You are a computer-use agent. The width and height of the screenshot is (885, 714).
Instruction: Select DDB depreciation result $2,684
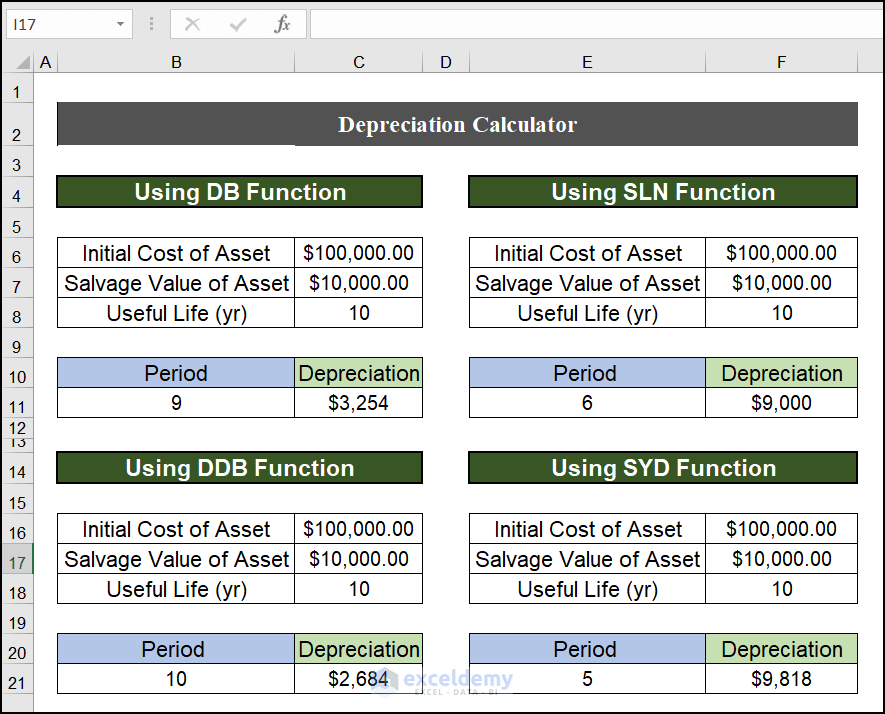point(358,678)
